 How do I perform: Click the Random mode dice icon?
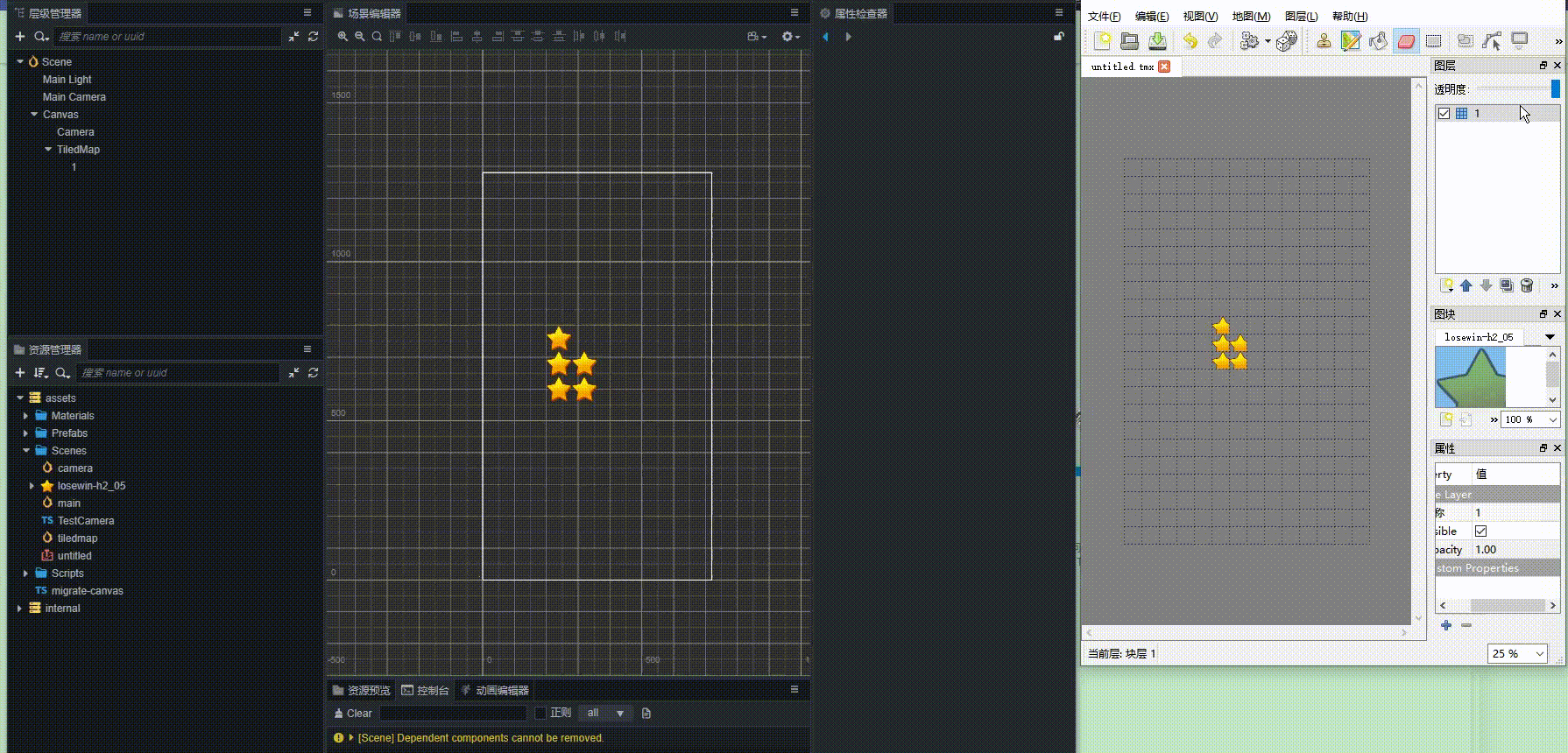1286,40
